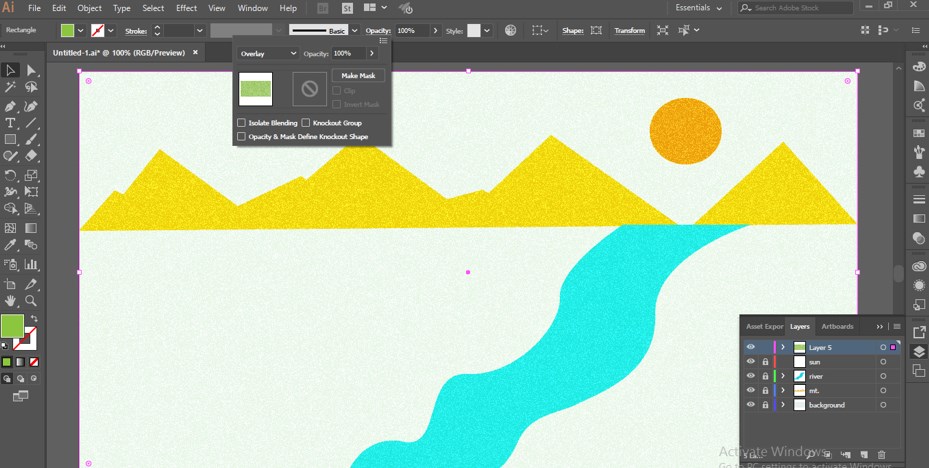Hide the mt. layer
This screenshot has width=929, height=468.
click(x=751, y=390)
